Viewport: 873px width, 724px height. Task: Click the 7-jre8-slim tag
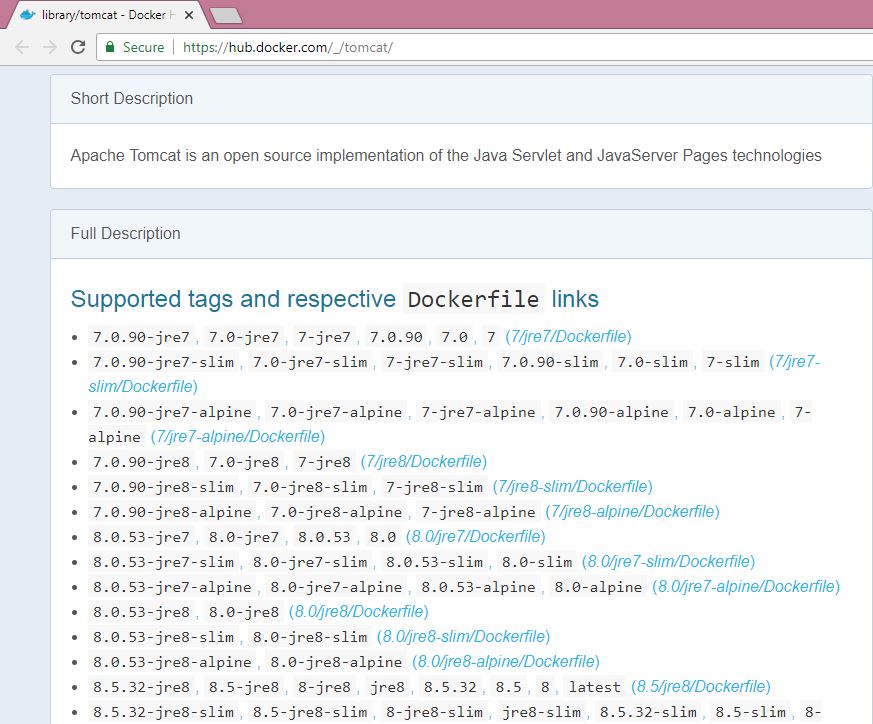pos(434,487)
